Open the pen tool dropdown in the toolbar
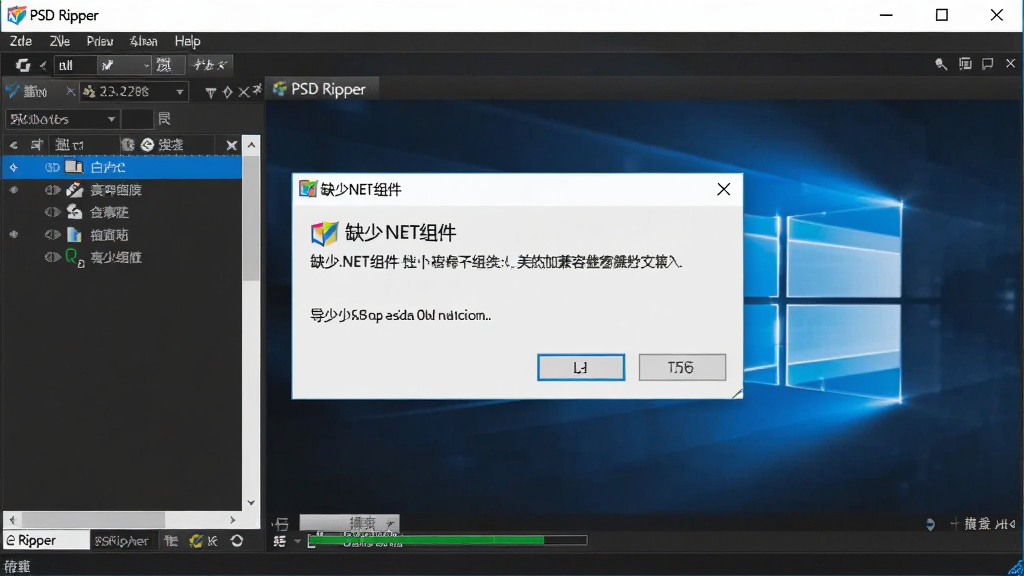Viewport: 1024px width, 576px height. [x=125, y=65]
